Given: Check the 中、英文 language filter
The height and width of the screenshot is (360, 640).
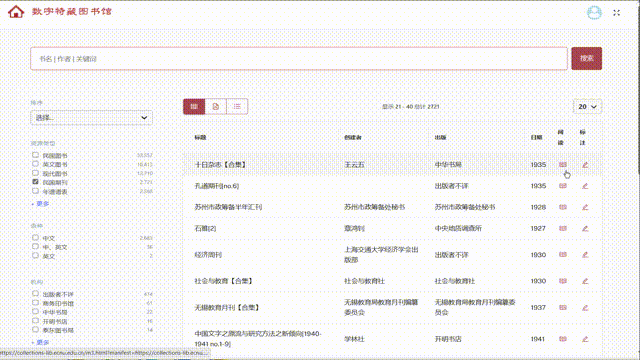Looking at the screenshot, I should coord(36,247).
